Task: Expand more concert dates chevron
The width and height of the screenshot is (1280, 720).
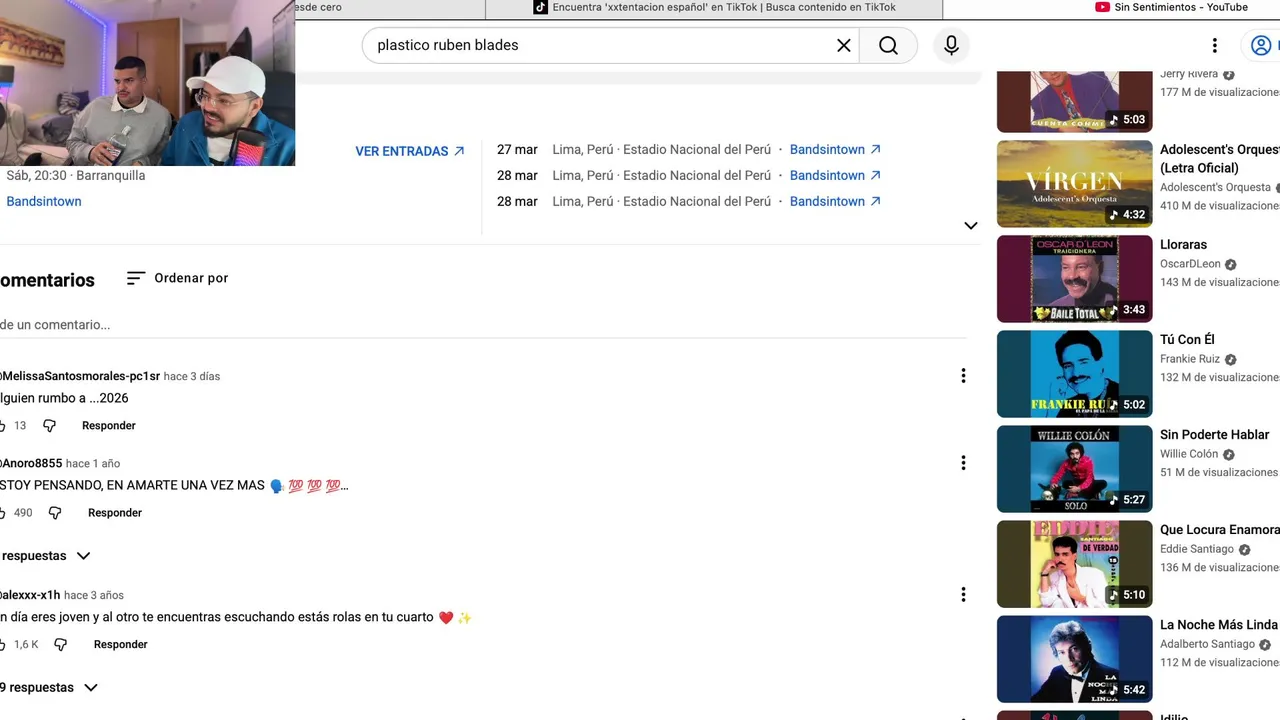Action: [x=970, y=226]
